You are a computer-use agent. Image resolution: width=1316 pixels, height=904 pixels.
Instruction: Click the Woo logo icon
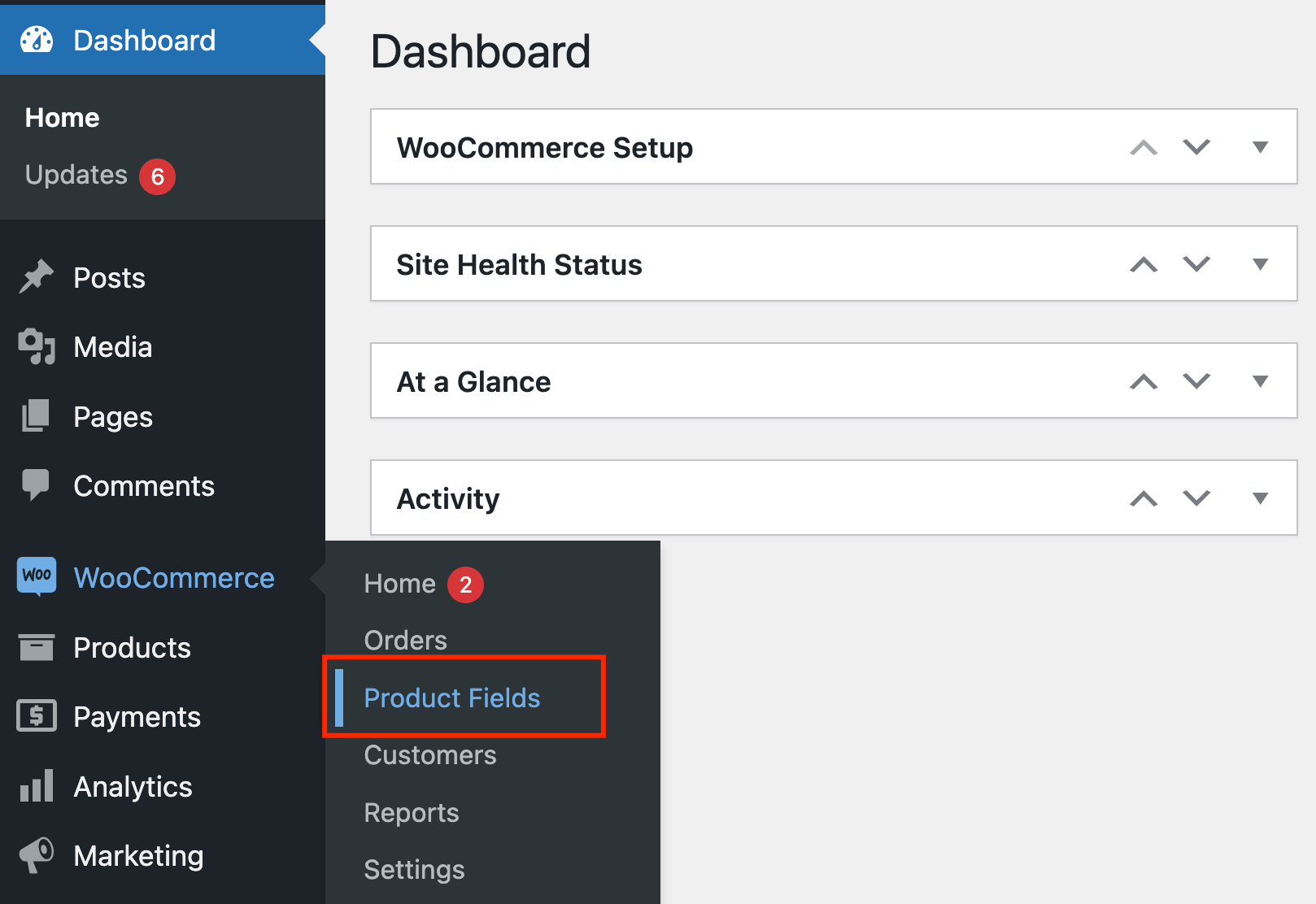pos(37,576)
